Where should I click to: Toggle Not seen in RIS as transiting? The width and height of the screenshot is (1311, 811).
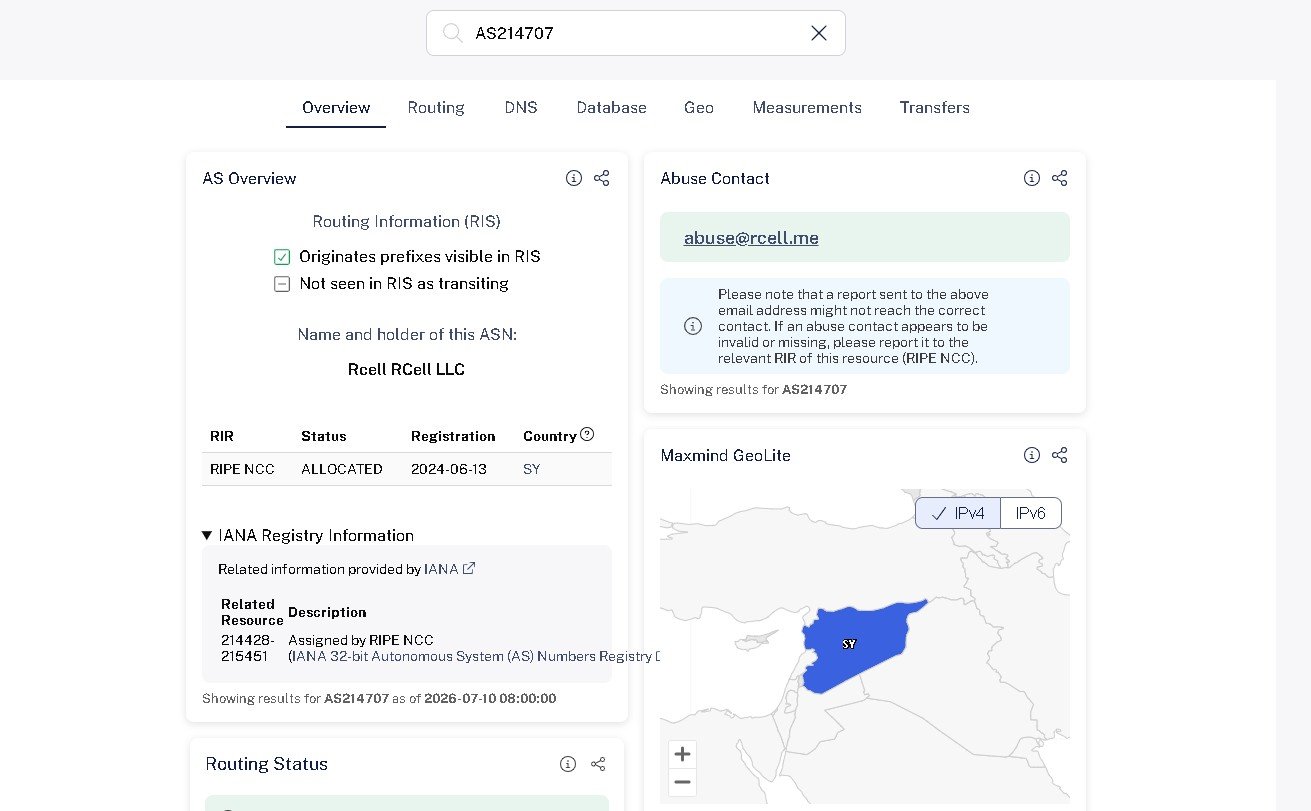[282, 284]
